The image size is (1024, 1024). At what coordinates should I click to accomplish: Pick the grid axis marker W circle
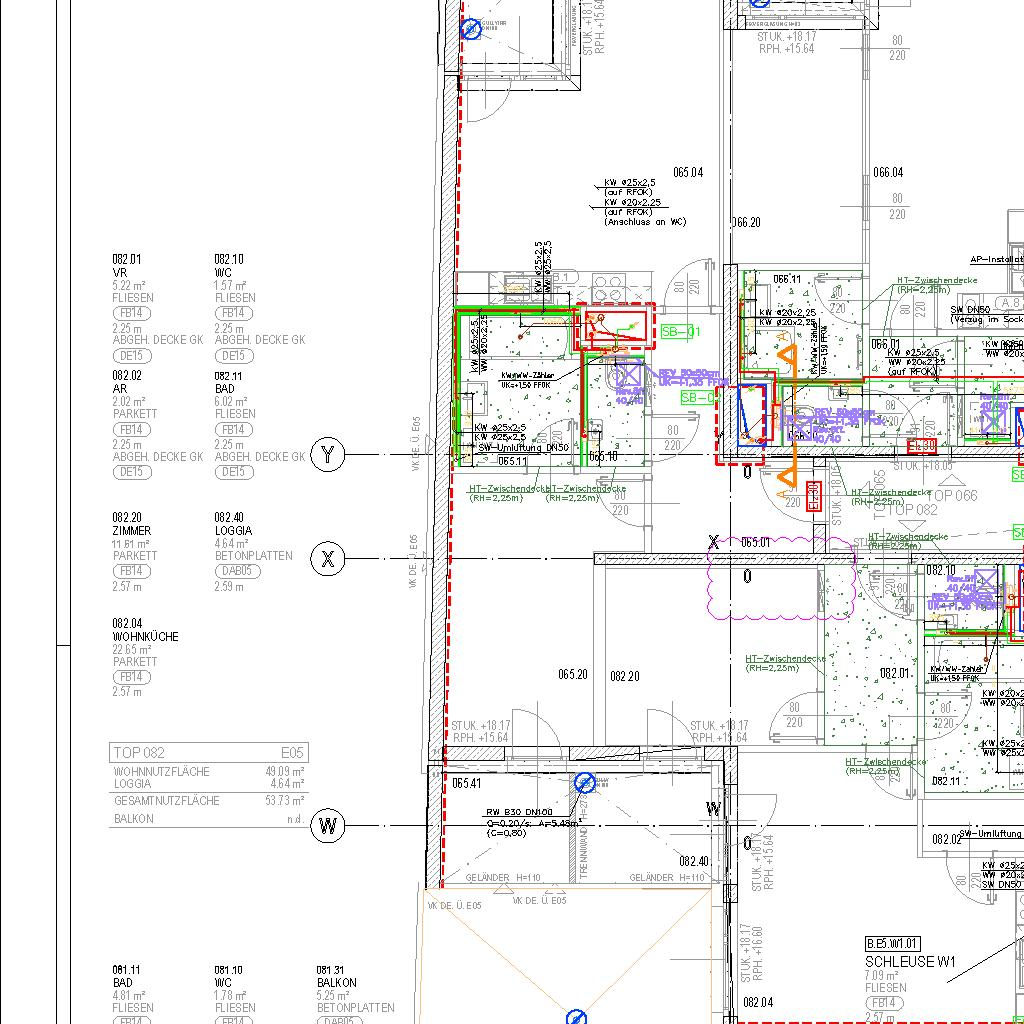pos(328,826)
